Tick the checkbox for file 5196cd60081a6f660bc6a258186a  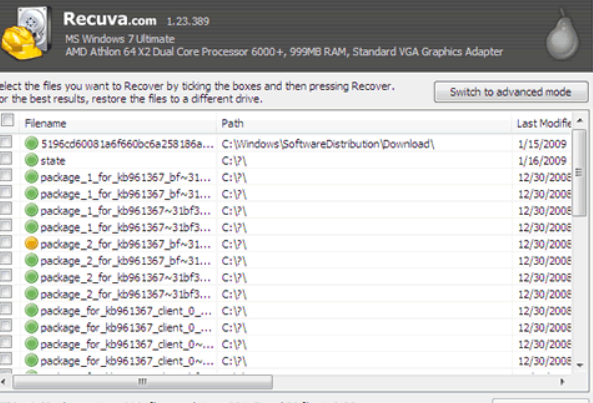[x=6, y=142]
